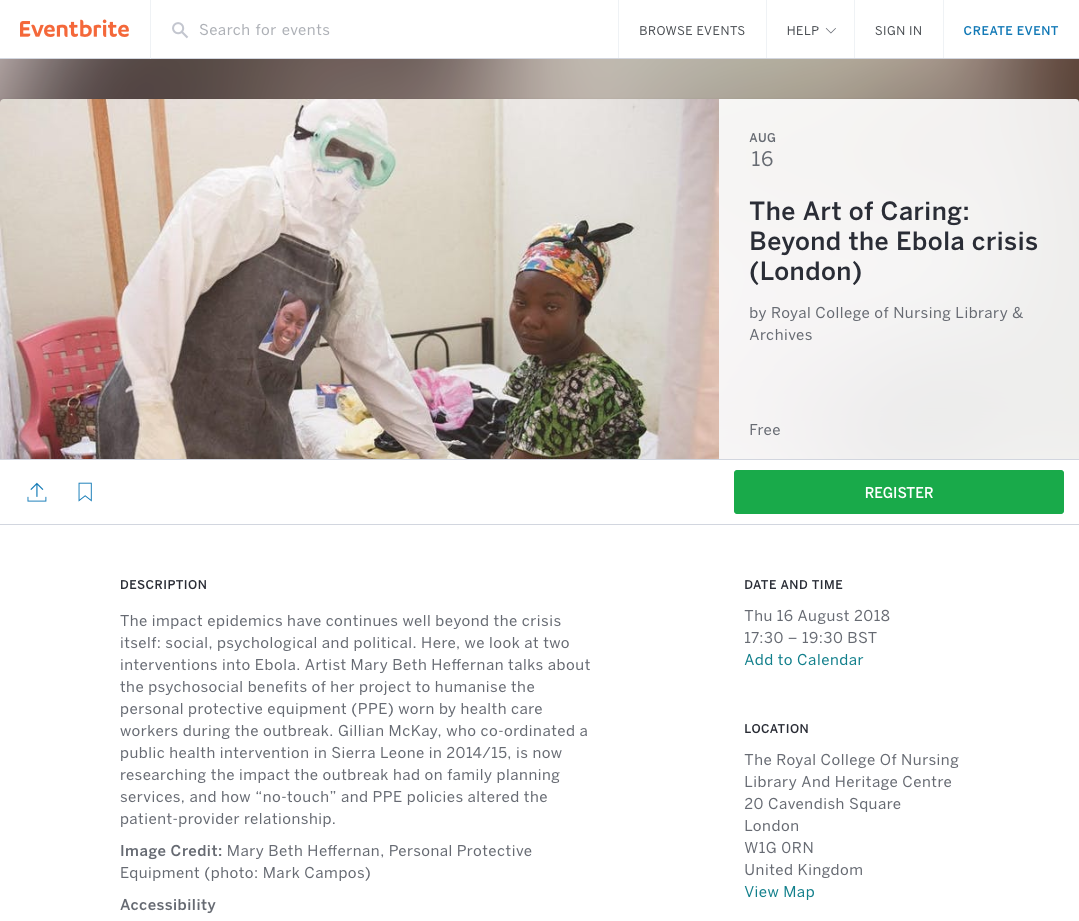Viewport: 1079px width, 921px height.
Task: Click Add to Calendar link
Action: pos(803,660)
